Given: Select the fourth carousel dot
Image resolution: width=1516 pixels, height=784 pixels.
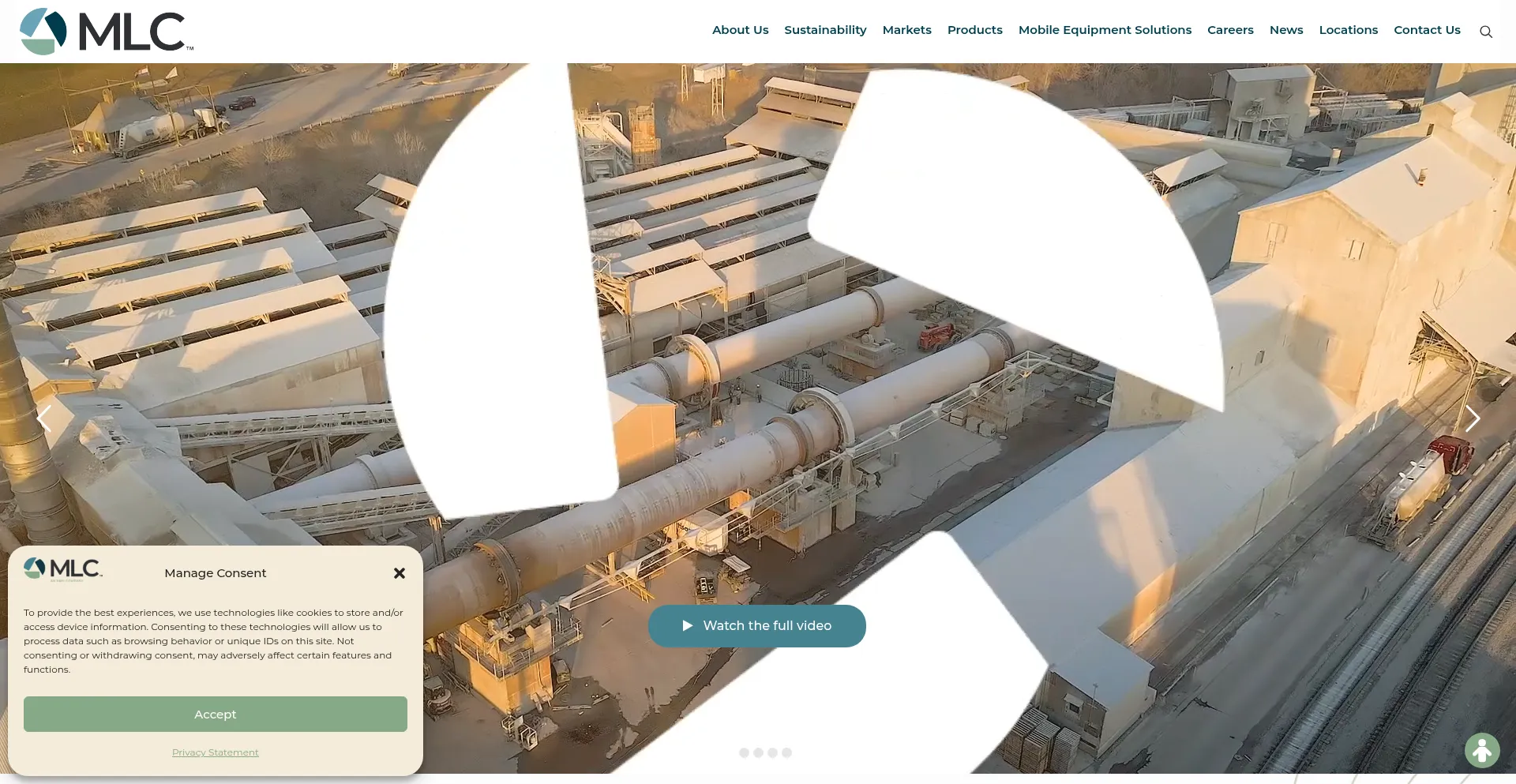Looking at the screenshot, I should tap(786, 753).
